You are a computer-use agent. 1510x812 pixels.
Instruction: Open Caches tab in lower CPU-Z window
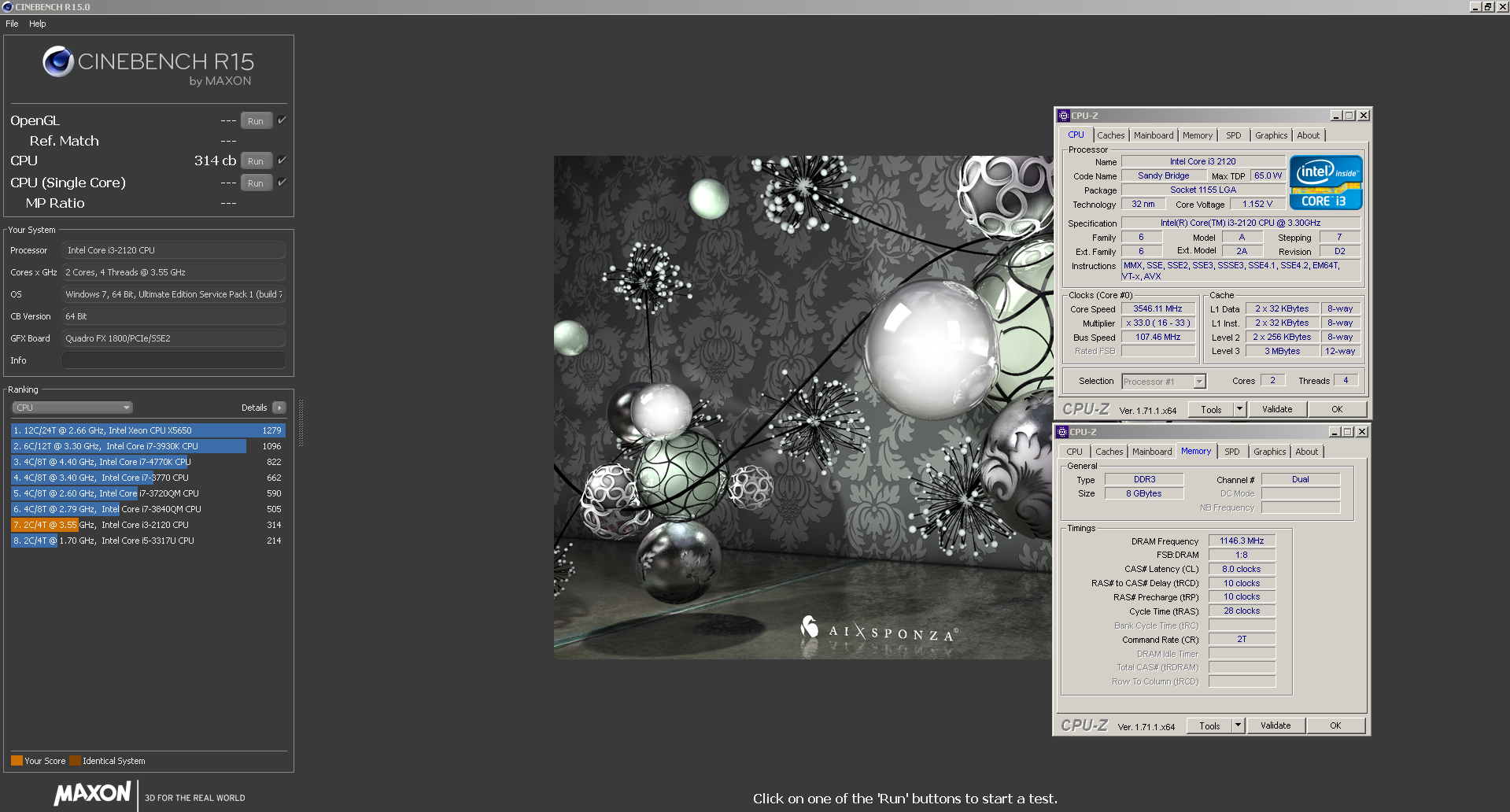tap(1109, 452)
